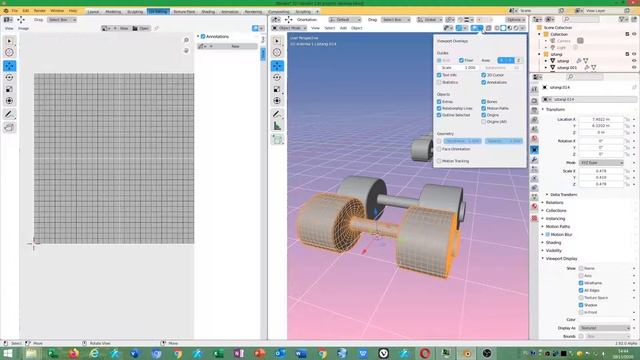640x360 pixels.
Task: Open the Object Mode dropdown
Action: coord(289,28)
